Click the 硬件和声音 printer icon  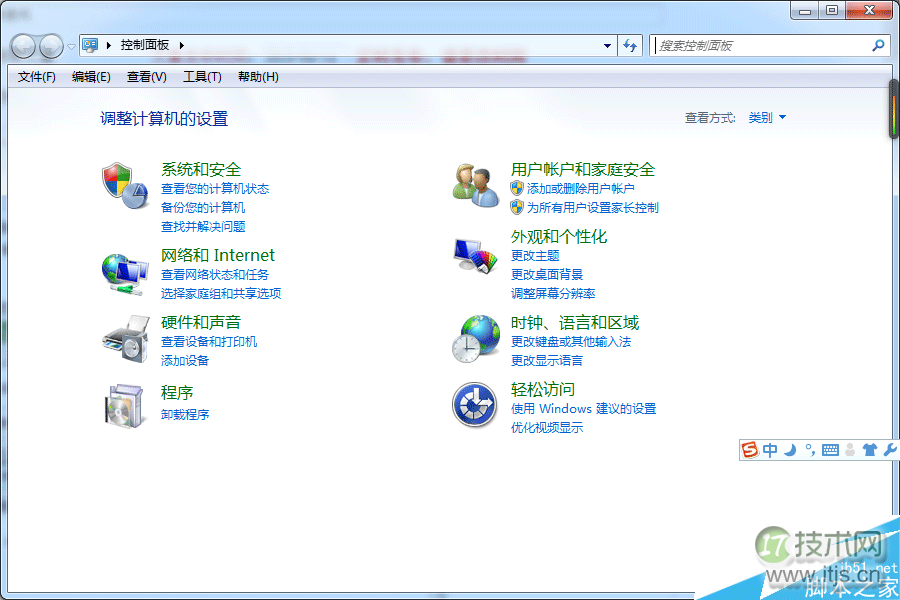[124, 339]
